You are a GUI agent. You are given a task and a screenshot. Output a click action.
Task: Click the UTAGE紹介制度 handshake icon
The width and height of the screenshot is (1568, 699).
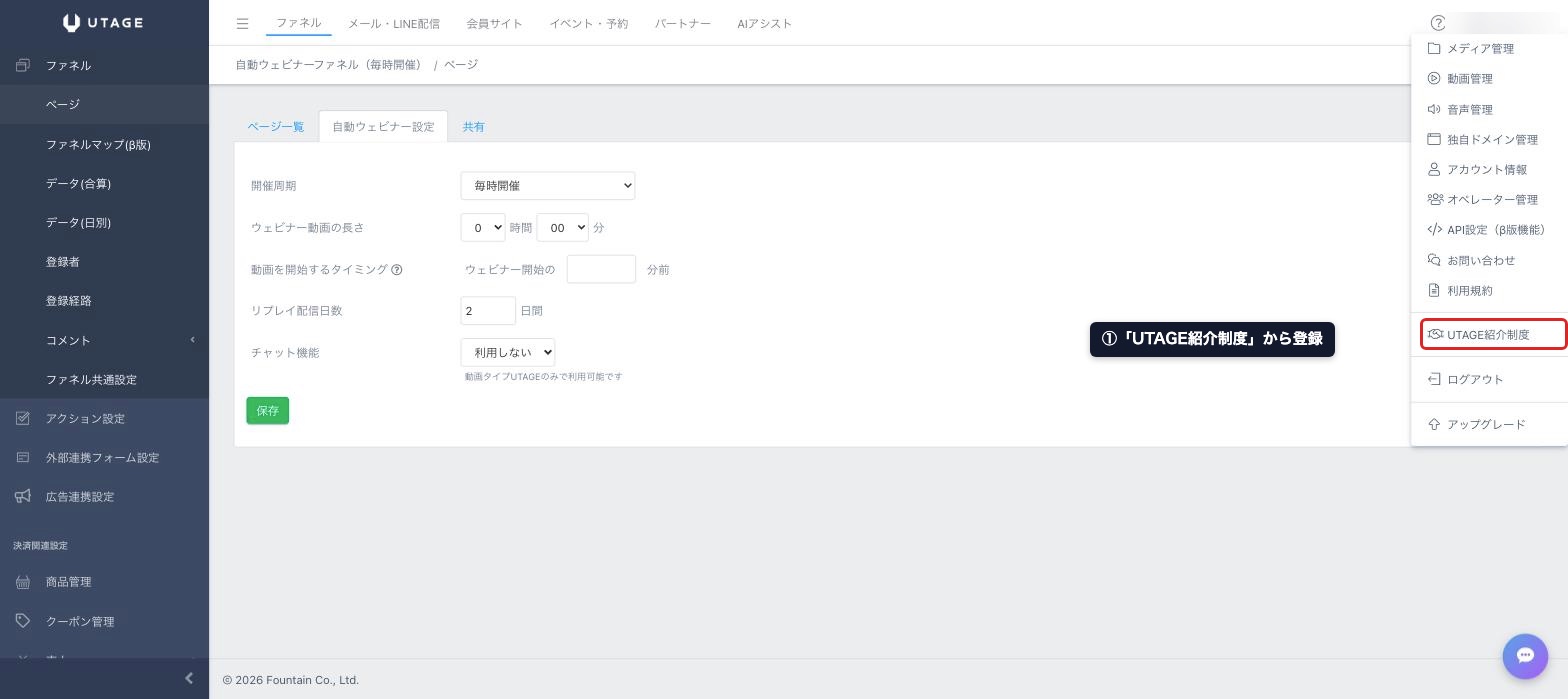[x=1435, y=334]
